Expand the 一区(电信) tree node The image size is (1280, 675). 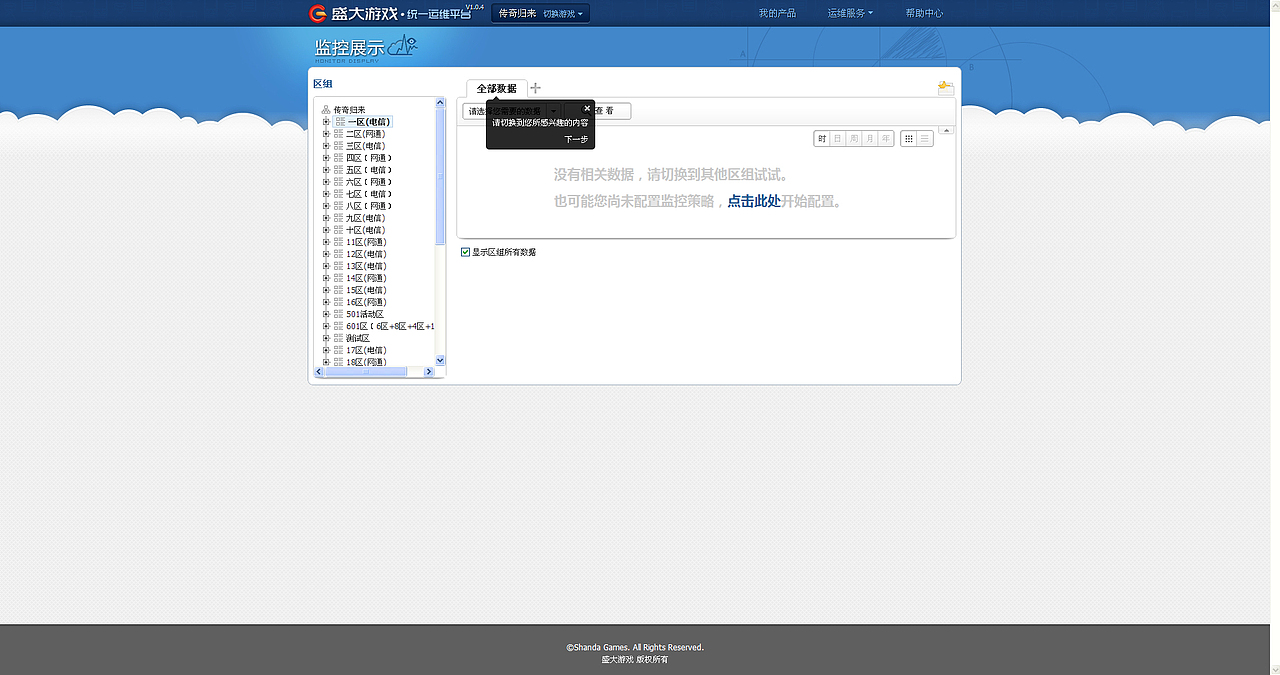[x=326, y=122]
